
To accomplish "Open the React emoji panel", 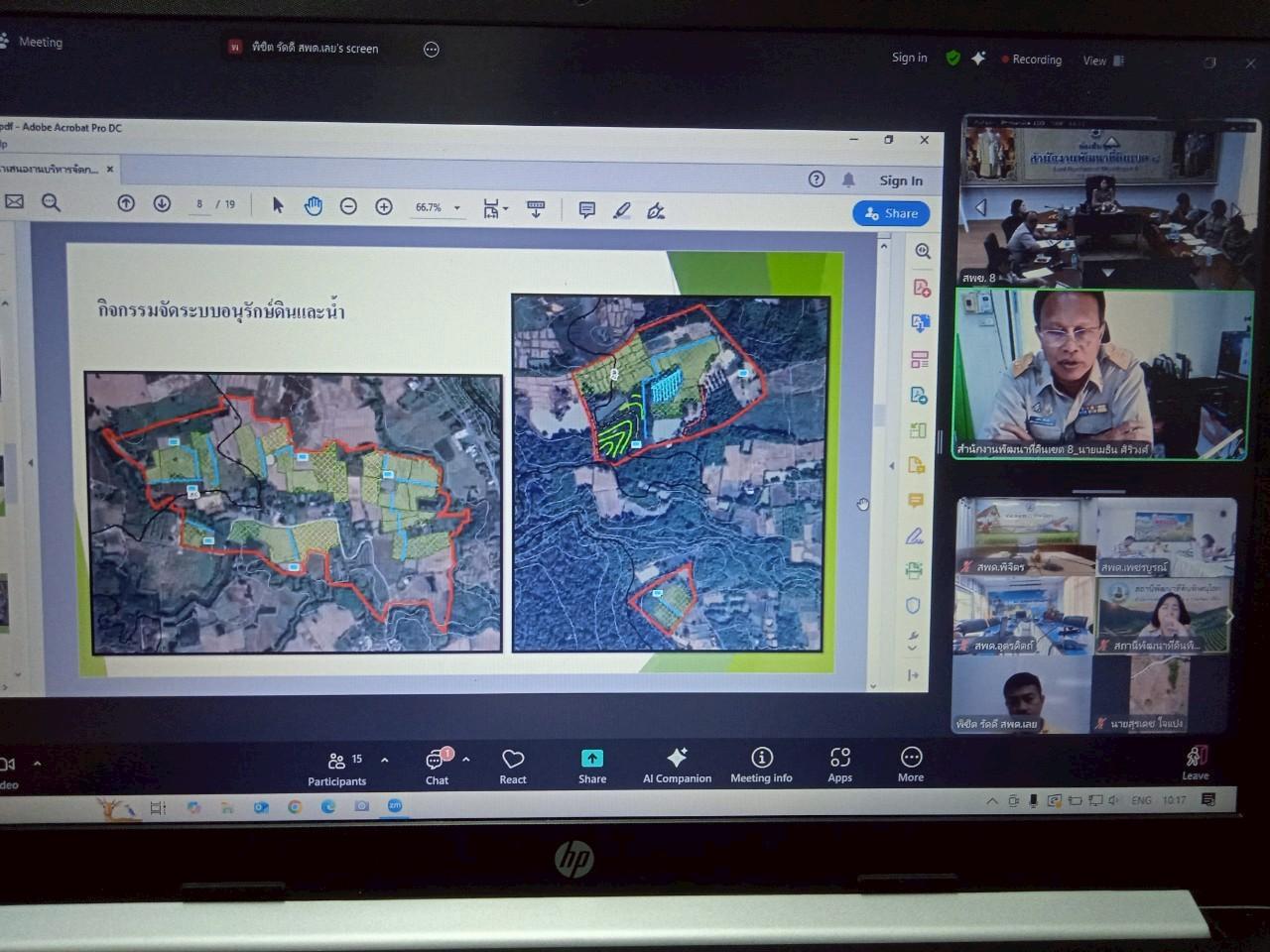I will click(x=513, y=765).
